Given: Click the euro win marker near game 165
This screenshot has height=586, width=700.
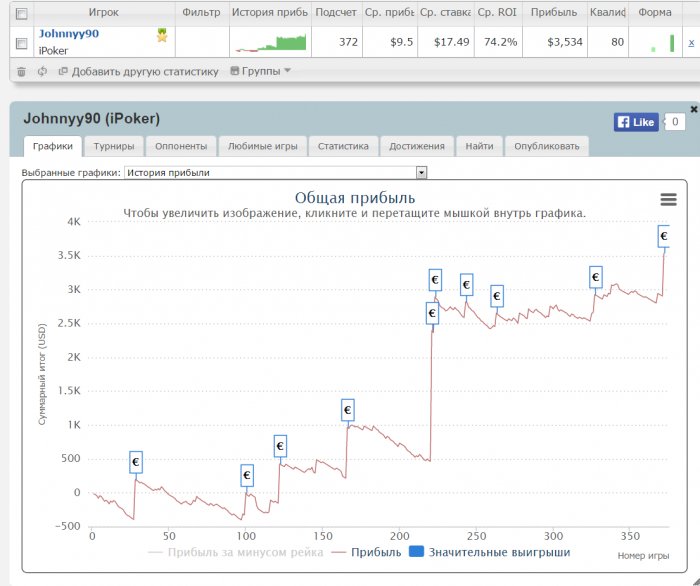Looking at the screenshot, I should coord(348,409).
